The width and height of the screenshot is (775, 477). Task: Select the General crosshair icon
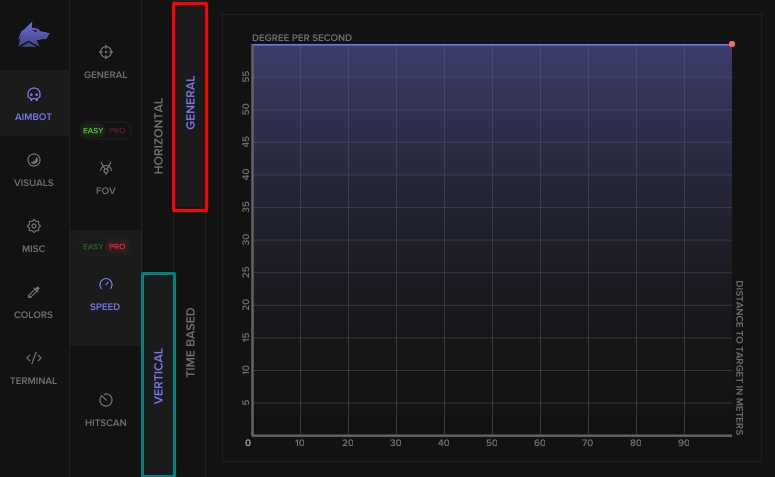pos(105,52)
